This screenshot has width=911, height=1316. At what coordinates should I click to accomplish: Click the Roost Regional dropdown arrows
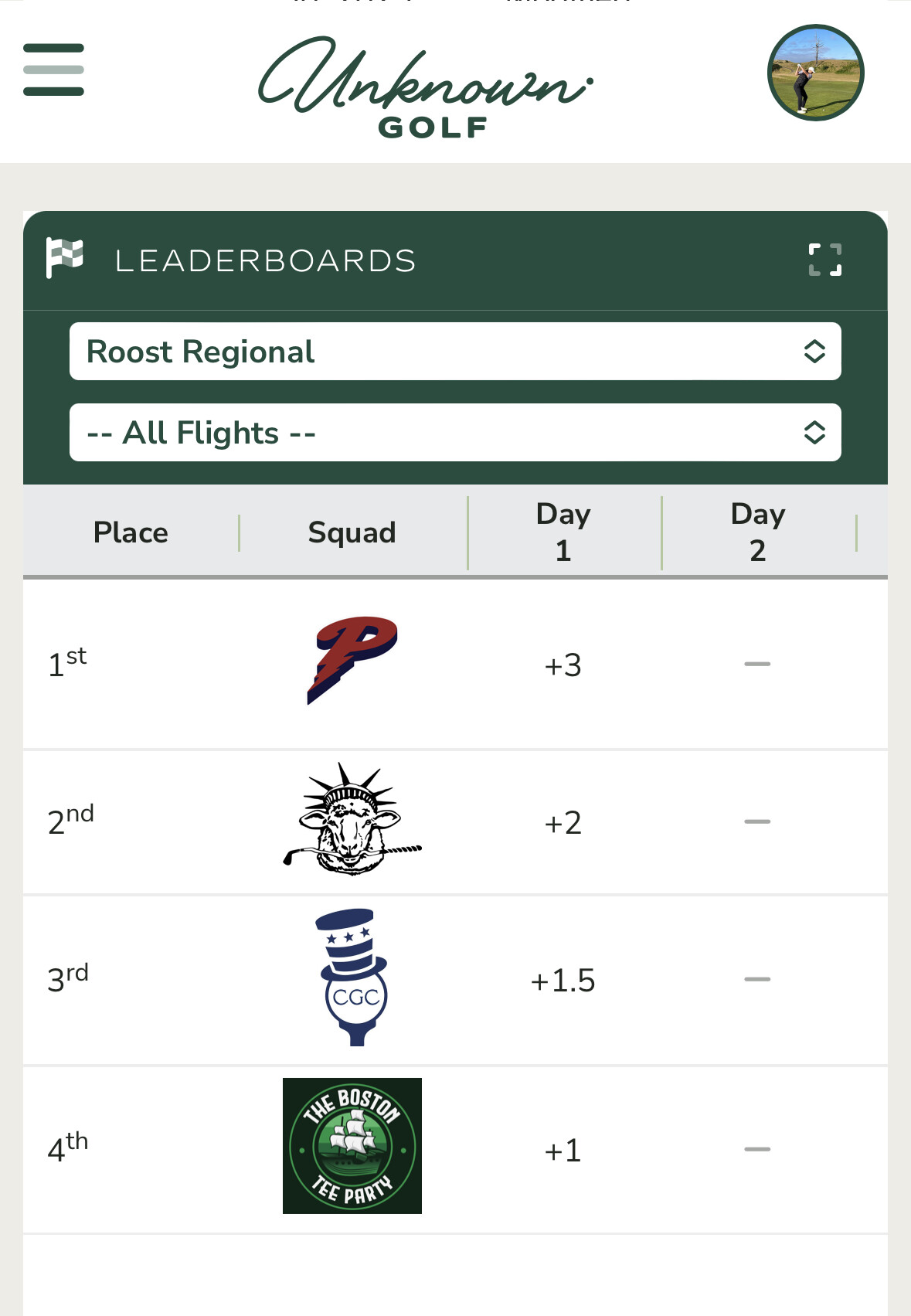point(814,352)
